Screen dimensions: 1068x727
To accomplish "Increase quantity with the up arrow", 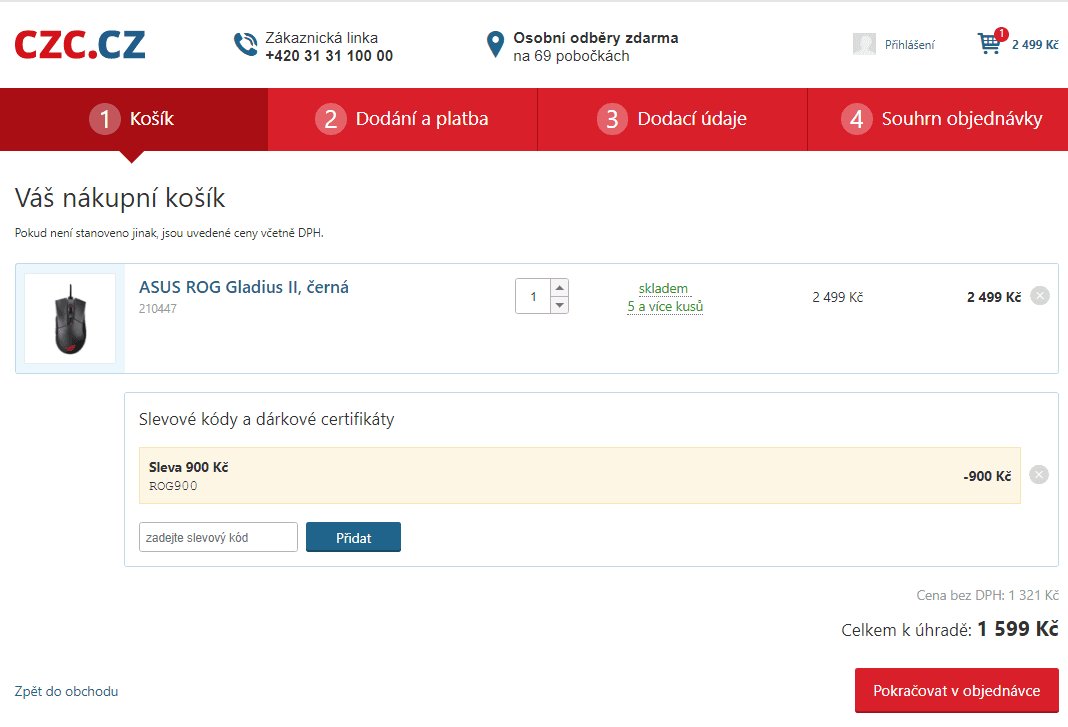I will [x=559, y=288].
